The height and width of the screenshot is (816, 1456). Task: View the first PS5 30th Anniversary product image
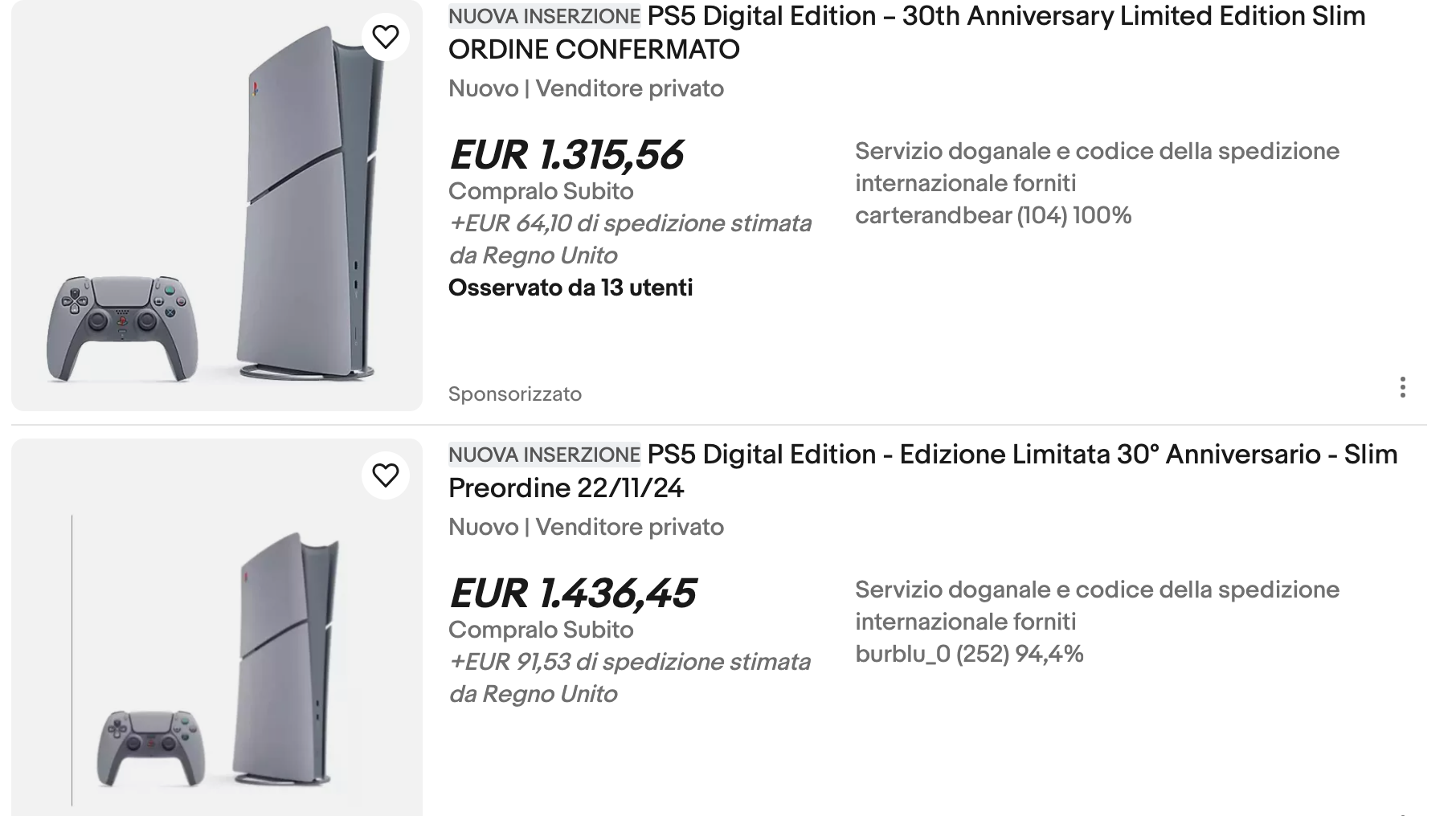217,206
